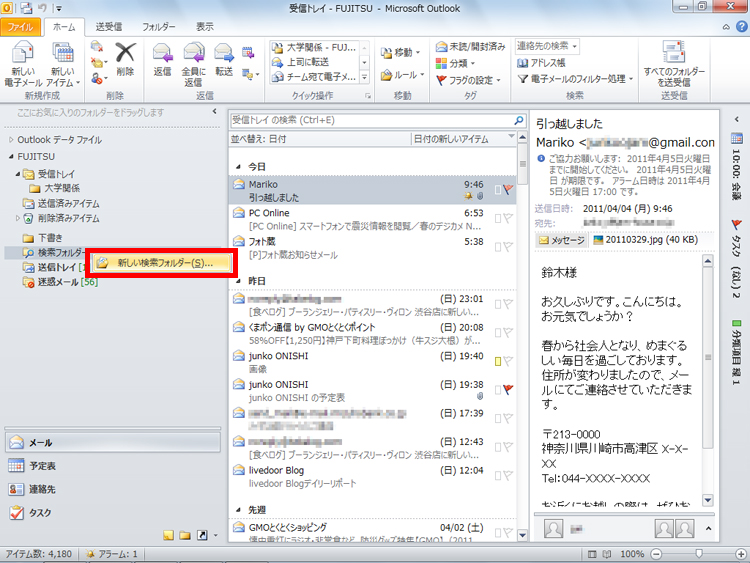Select the フォルダー ribbon tab
This screenshot has width=750, height=563.
tap(159, 27)
